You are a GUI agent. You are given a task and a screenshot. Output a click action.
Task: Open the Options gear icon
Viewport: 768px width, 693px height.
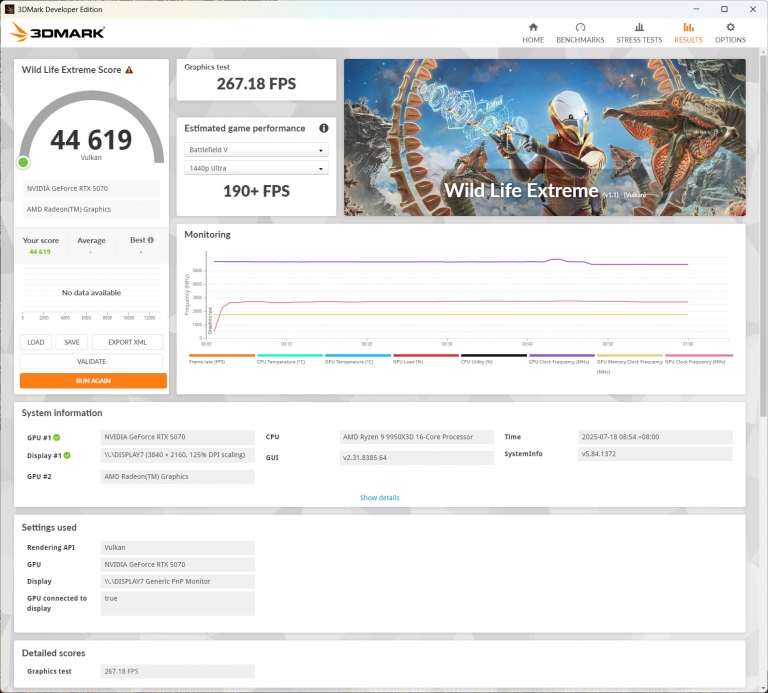730,27
